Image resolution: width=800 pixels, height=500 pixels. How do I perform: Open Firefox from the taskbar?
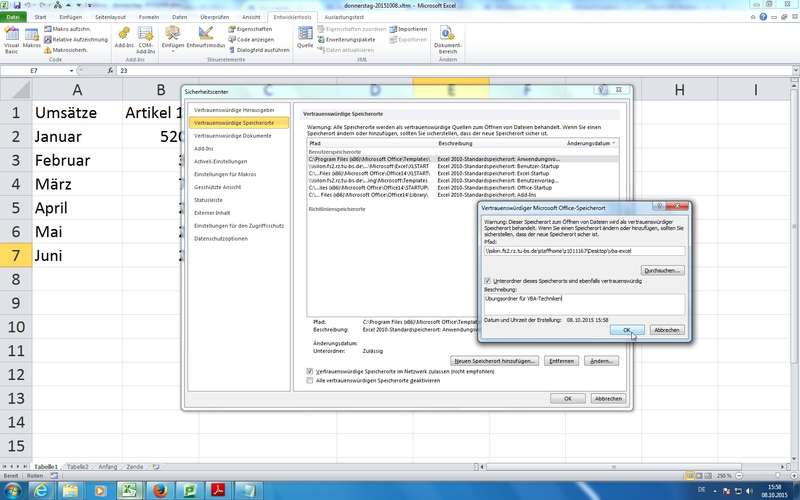(x=160, y=491)
